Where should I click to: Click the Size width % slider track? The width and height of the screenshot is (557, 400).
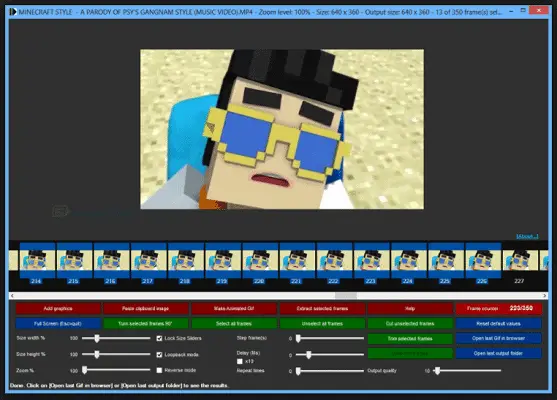coord(116,338)
